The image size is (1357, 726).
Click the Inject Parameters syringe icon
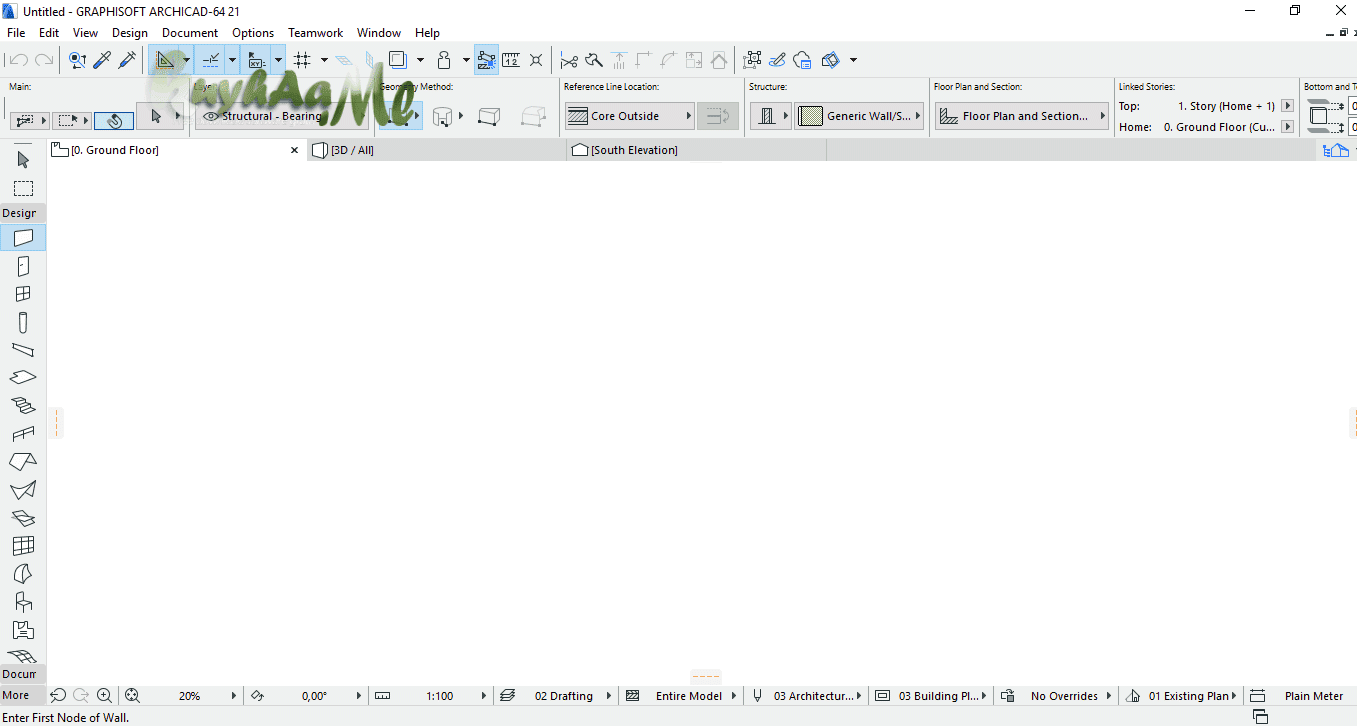tap(127, 60)
